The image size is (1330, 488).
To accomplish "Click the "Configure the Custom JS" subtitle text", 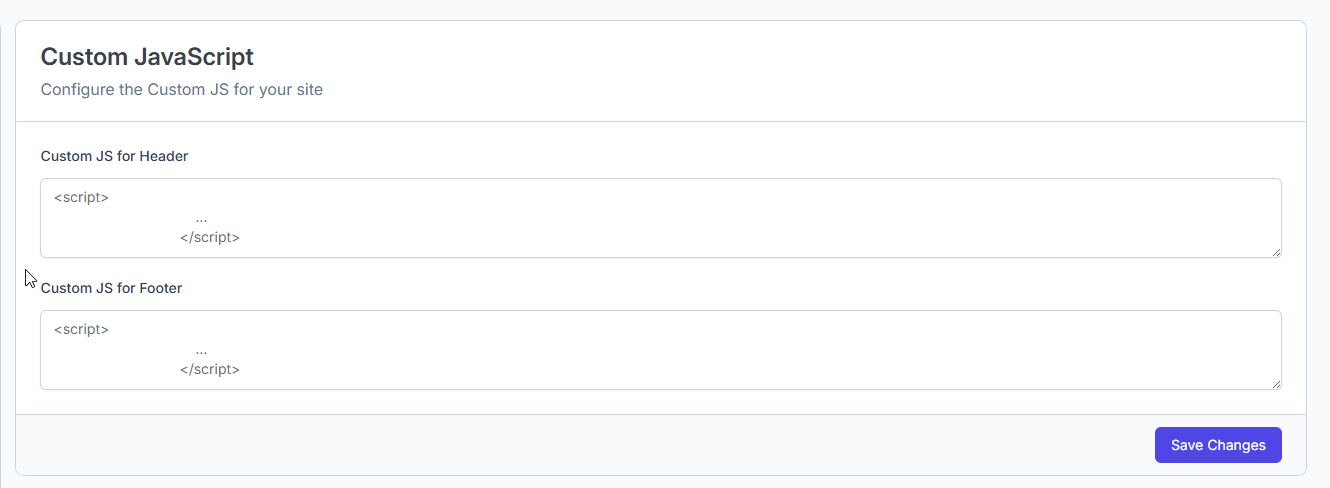I will 181,90.
